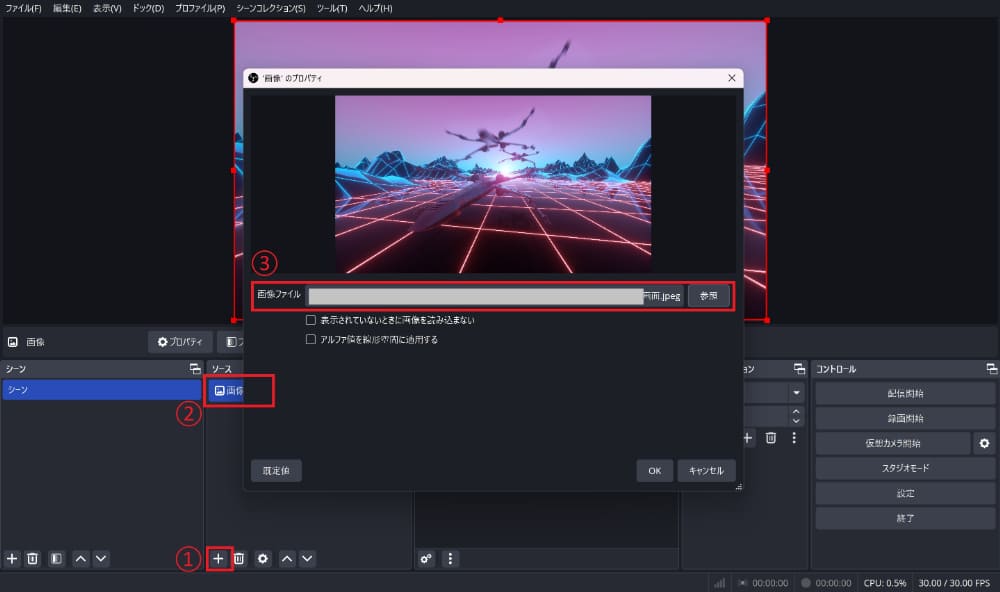The height and width of the screenshot is (592, 1000).
Task: Add a scene transition with the plus icon
Action: [748, 438]
